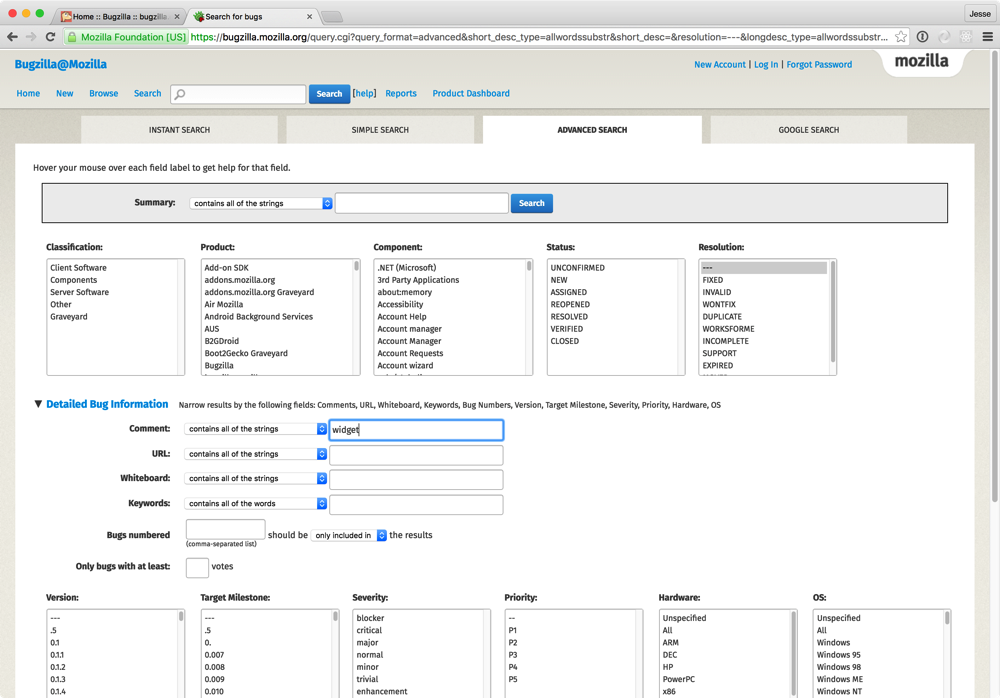Switch to the Simple Search tab
This screenshot has width=1000, height=698.
(x=380, y=130)
